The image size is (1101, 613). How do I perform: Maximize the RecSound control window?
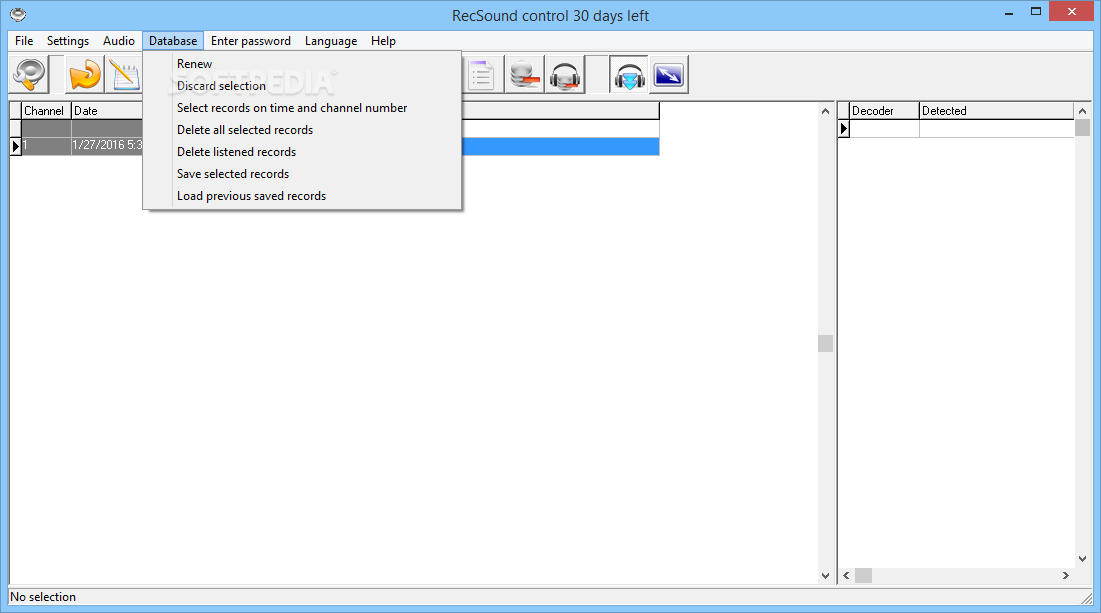(1036, 12)
